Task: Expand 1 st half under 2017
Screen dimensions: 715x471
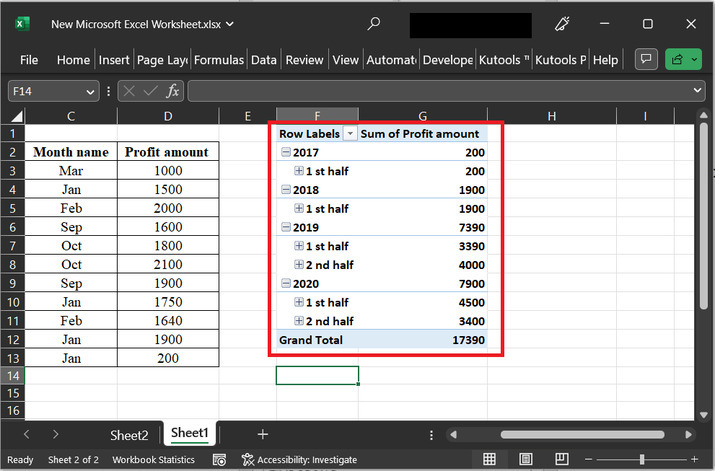Action: click(299, 171)
